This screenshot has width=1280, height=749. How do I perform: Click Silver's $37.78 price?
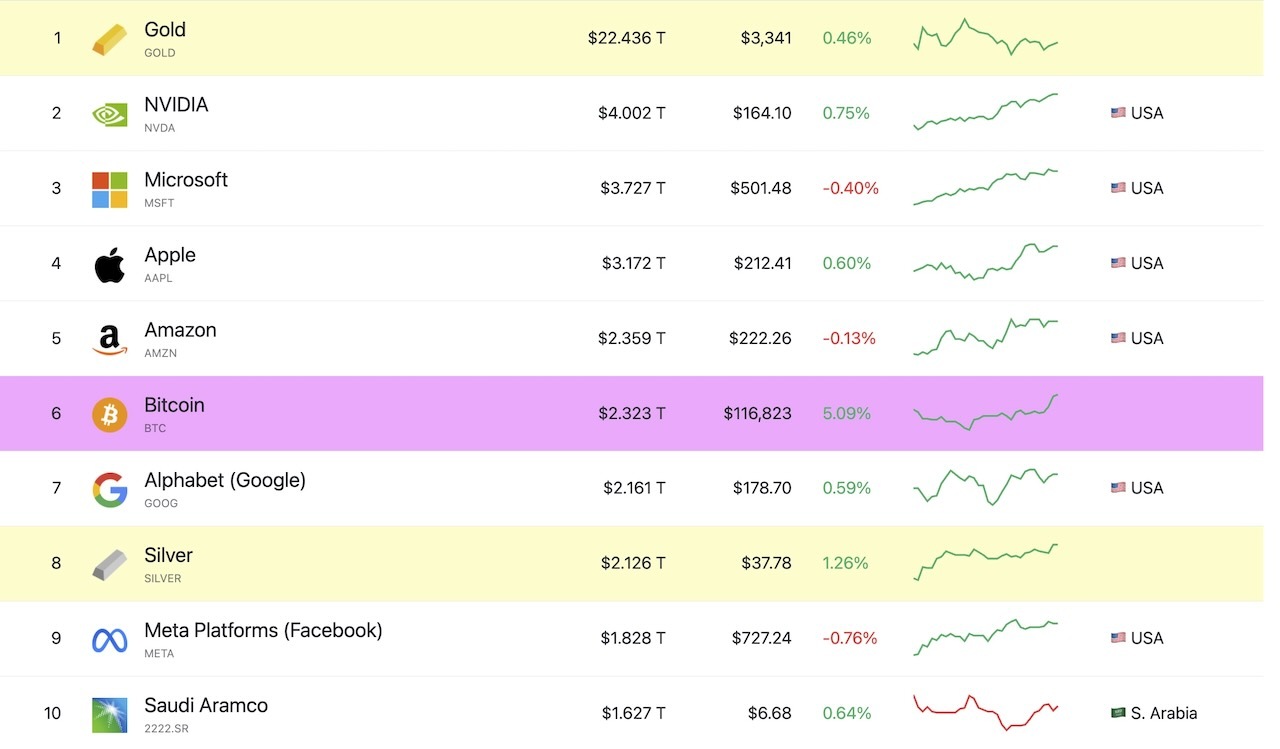(767, 563)
